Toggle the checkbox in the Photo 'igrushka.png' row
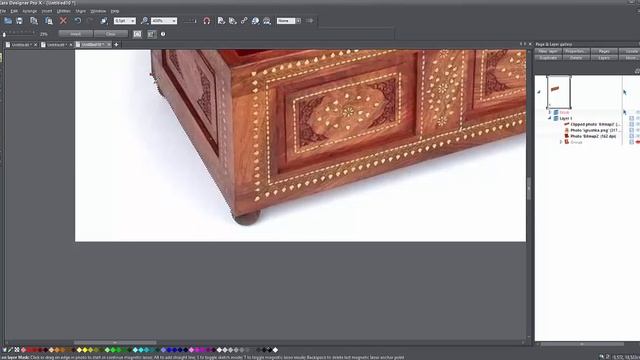The height and width of the screenshot is (360, 640). (x=631, y=130)
